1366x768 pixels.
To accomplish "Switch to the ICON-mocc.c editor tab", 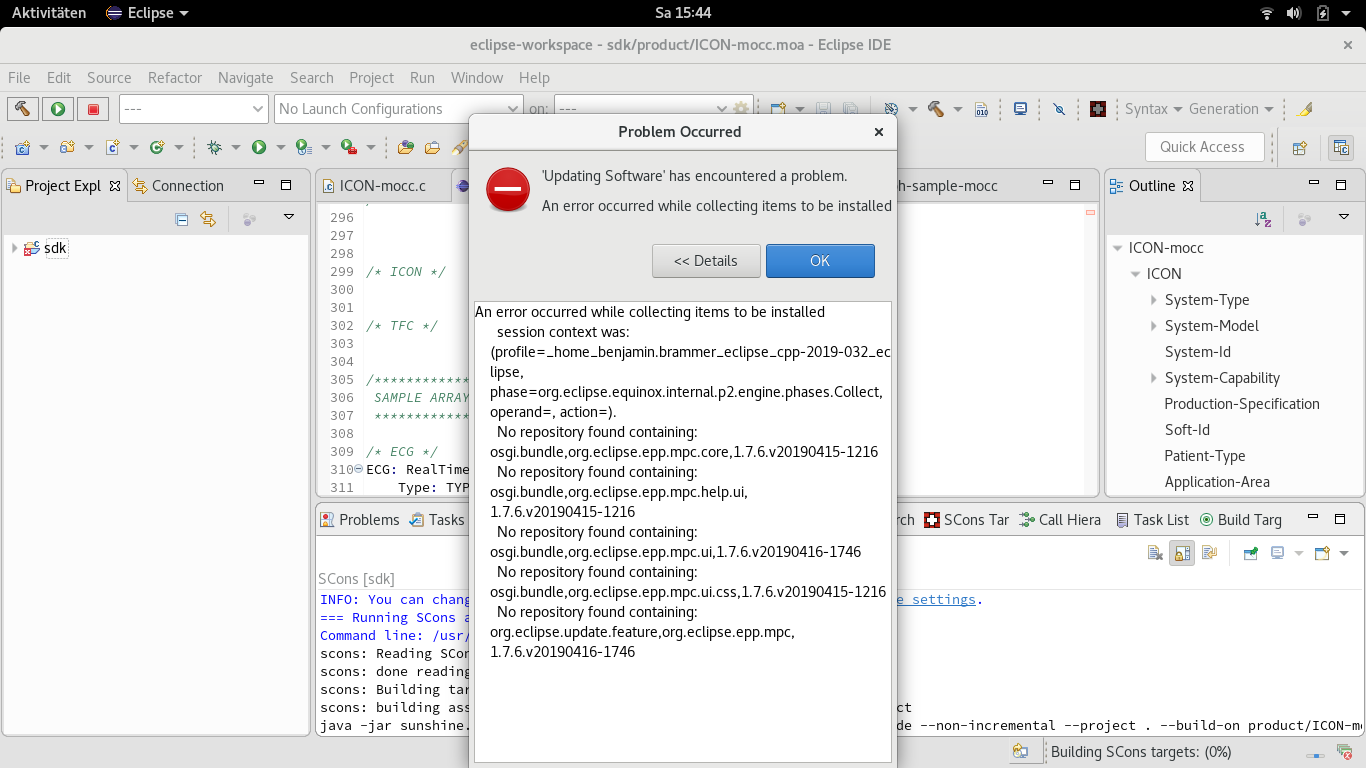I will [x=374, y=186].
